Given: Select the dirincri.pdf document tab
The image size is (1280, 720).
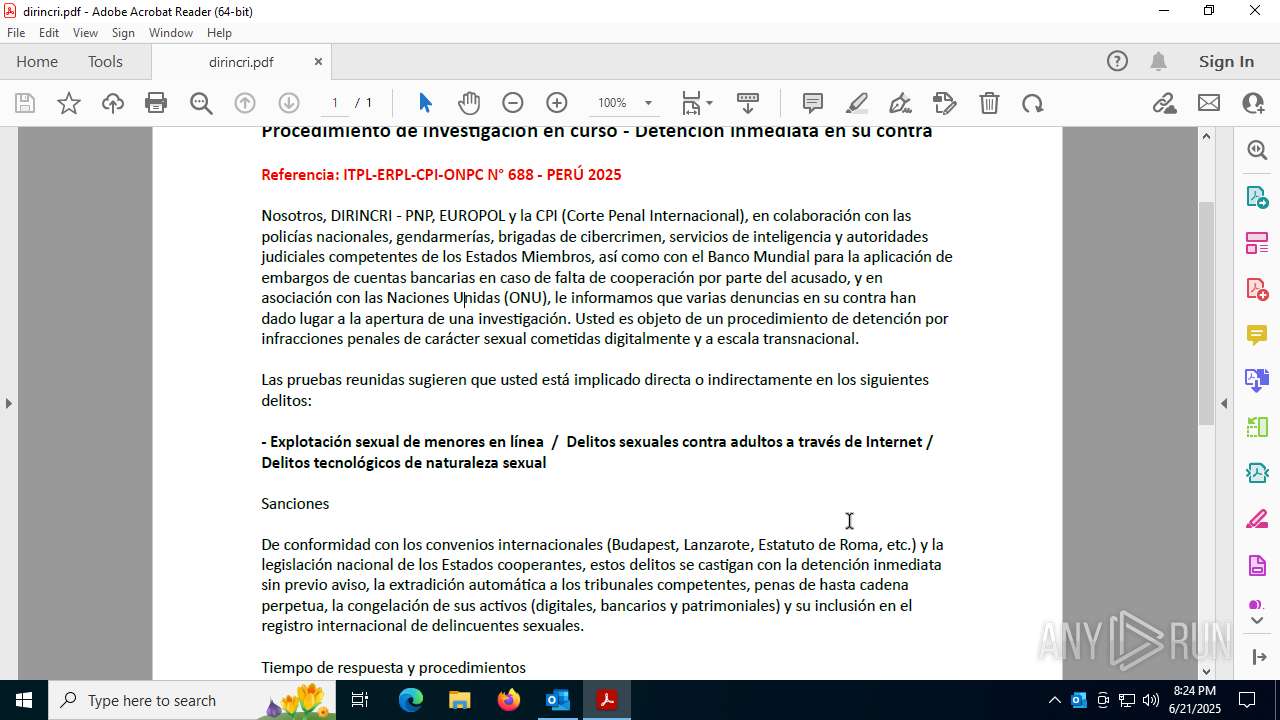Looking at the screenshot, I should pyautogui.click(x=241, y=62).
